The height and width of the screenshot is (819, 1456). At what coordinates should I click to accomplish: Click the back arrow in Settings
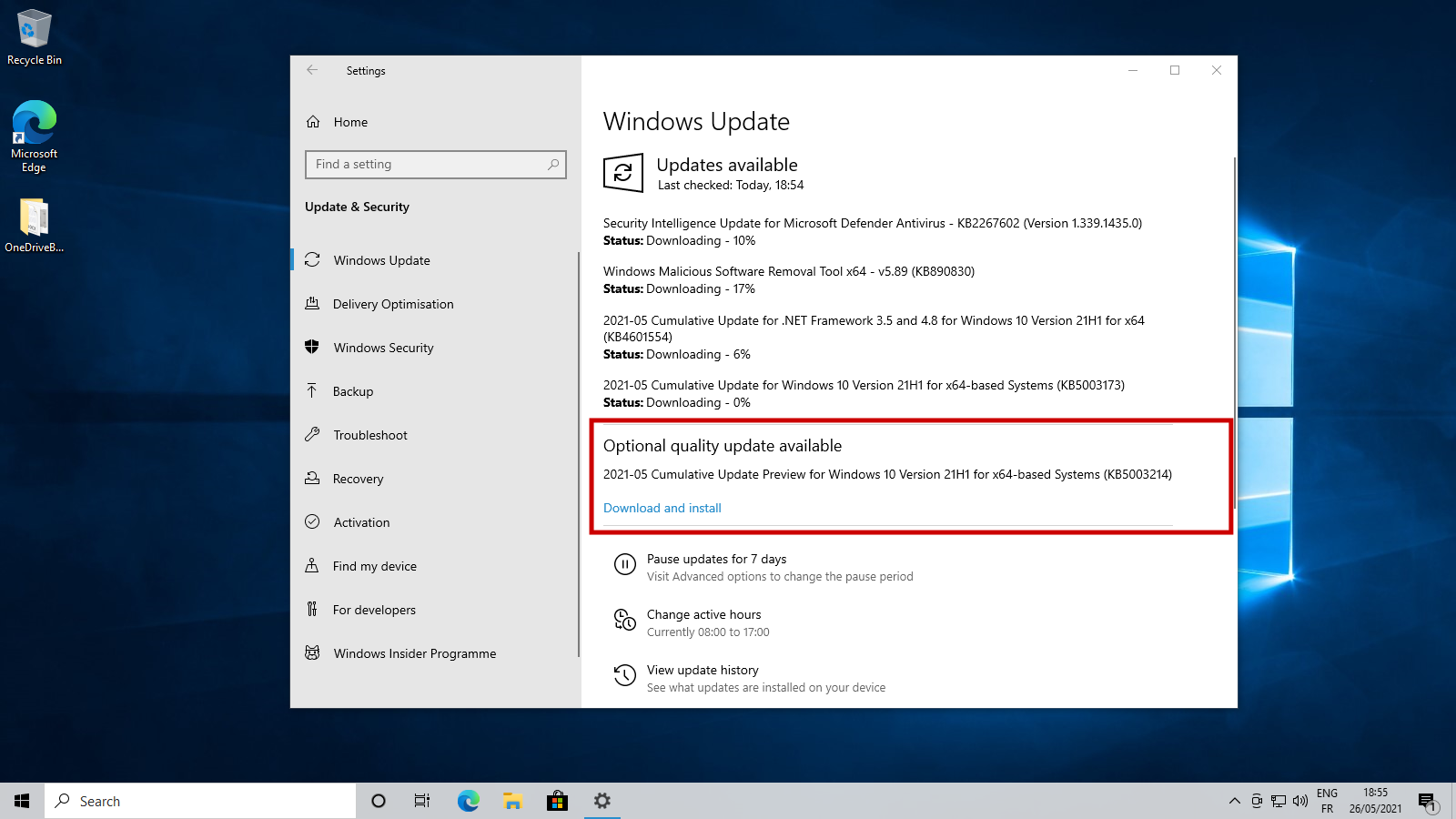312,70
